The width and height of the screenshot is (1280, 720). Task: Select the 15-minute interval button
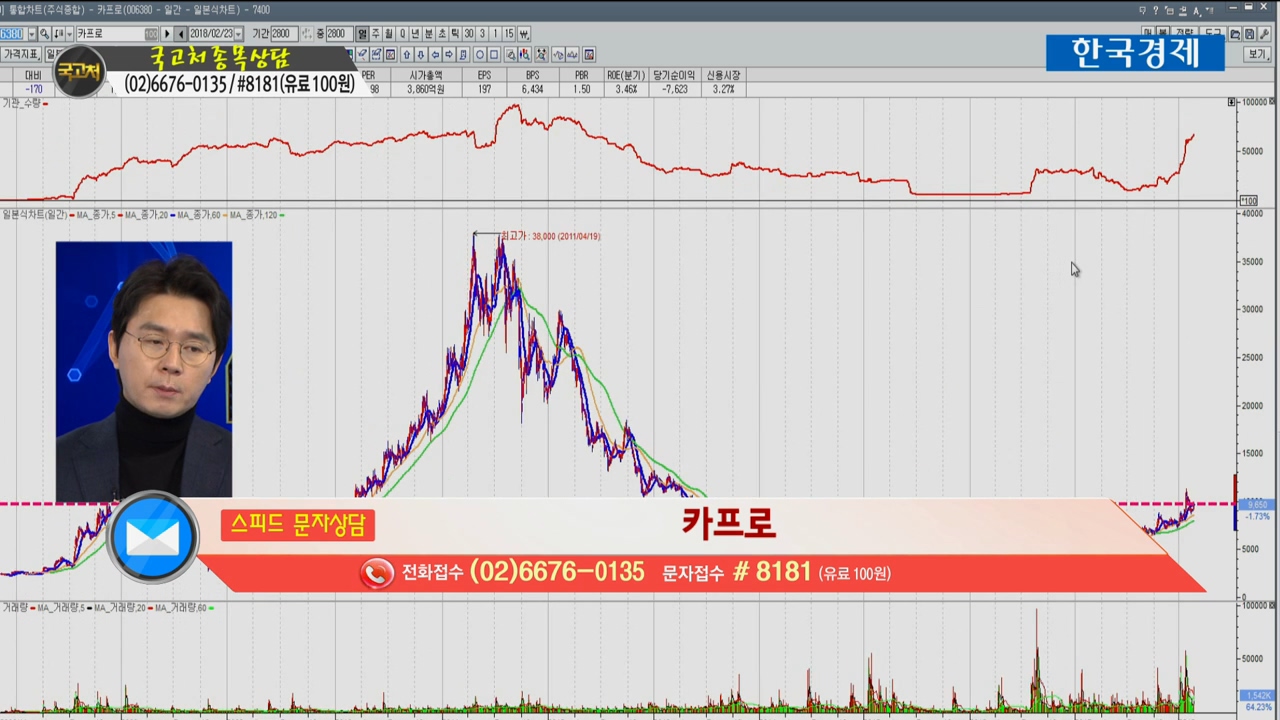[x=509, y=34]
